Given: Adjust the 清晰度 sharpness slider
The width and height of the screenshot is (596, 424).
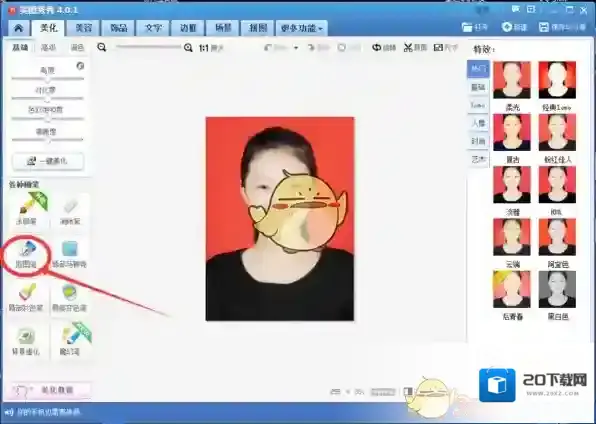Looking at the screenshot, I should (48, 140).
